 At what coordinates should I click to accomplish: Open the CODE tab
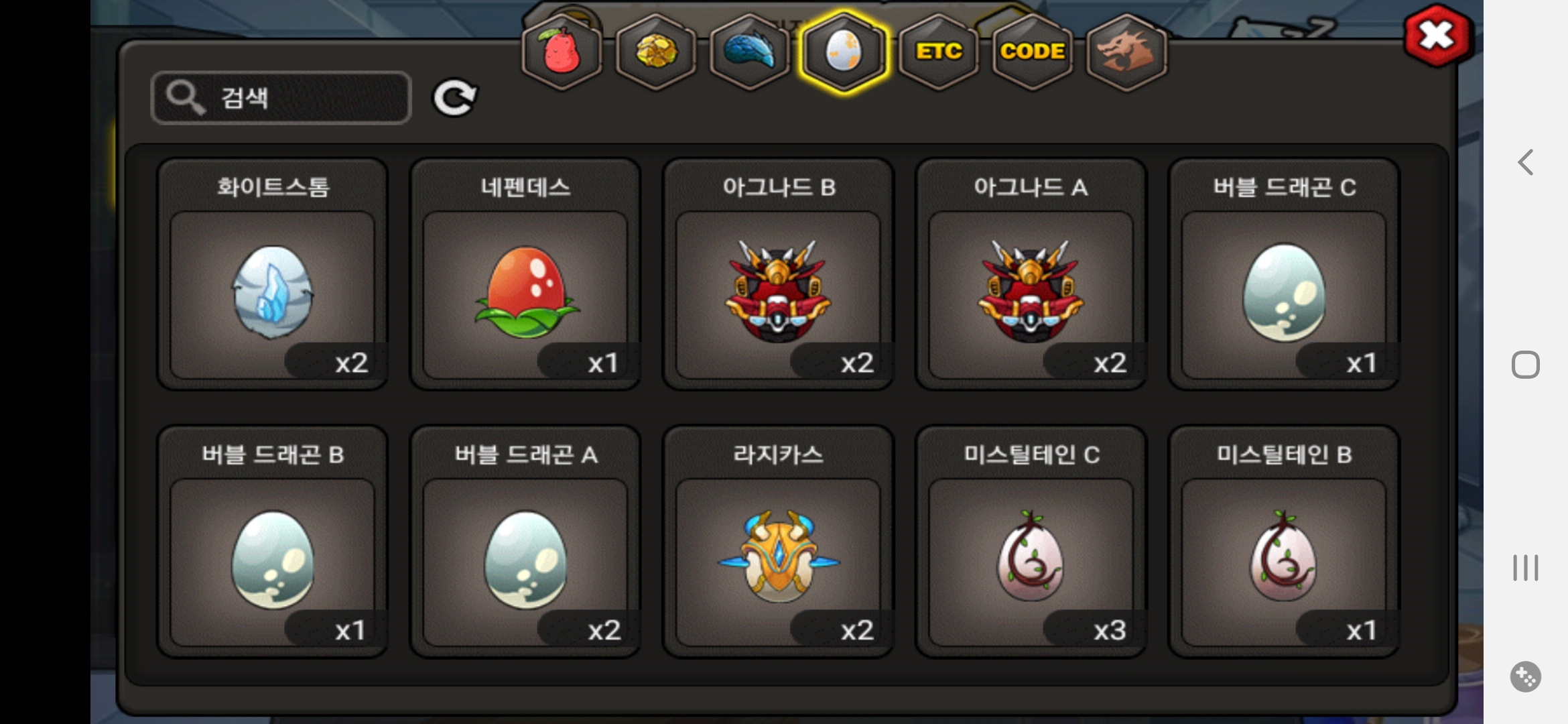tap(1032, 52)
